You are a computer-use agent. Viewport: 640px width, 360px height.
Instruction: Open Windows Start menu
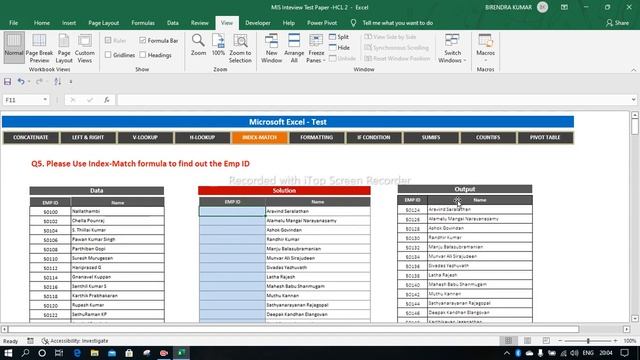coord(8,353)
